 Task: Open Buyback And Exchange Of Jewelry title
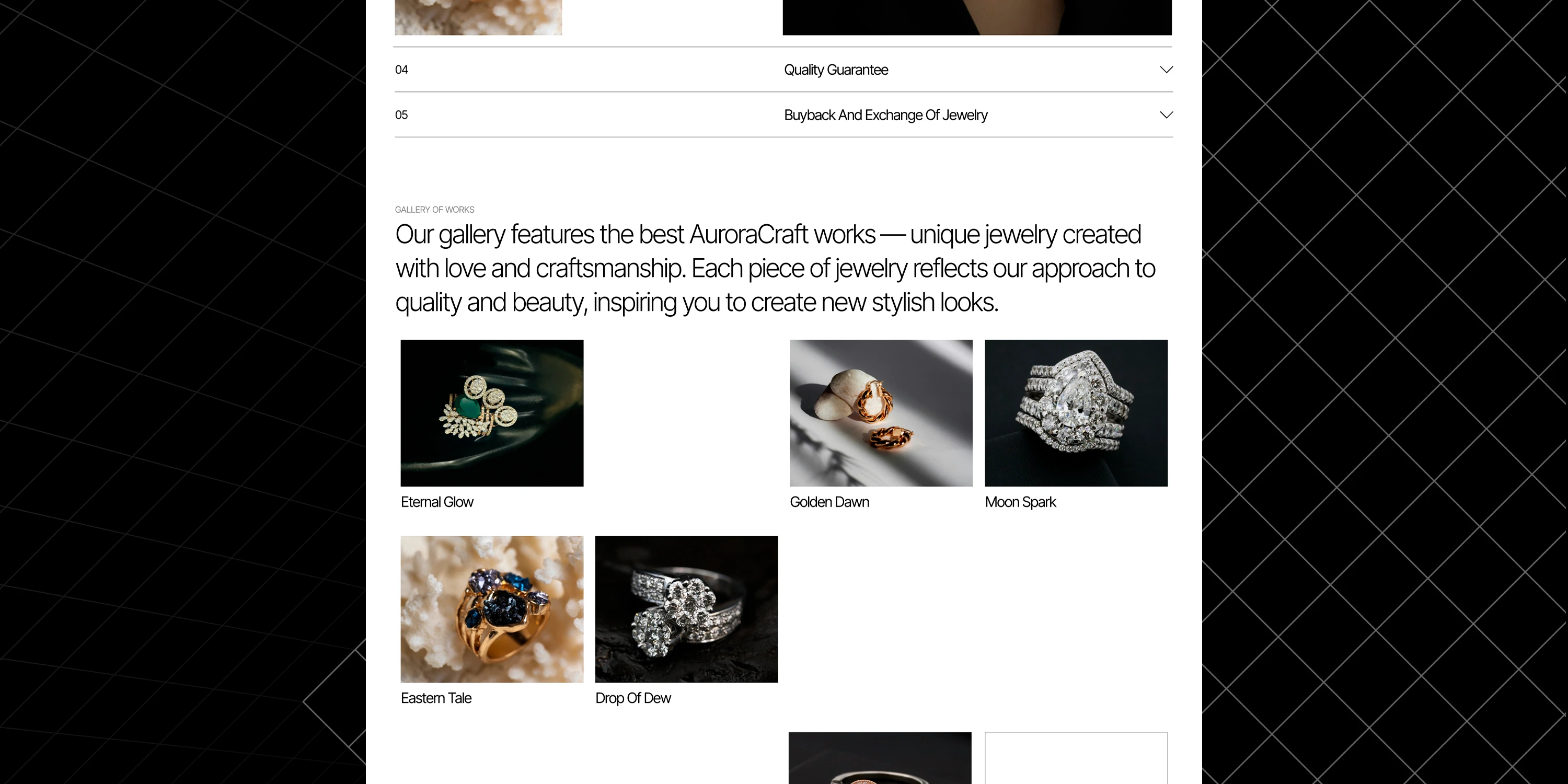[885, 115]
